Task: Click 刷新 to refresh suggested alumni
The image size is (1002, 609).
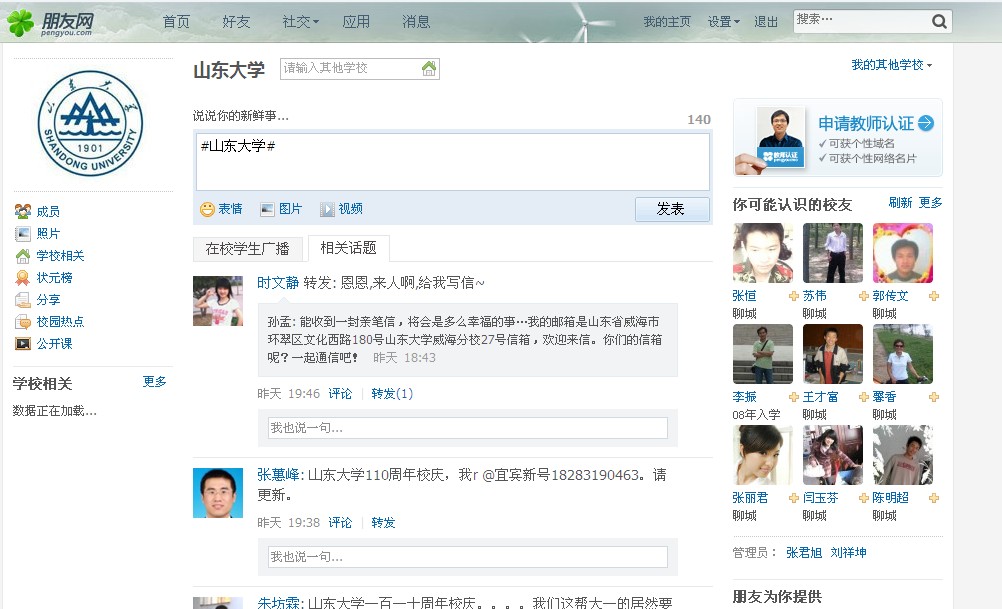Action: 900,203
